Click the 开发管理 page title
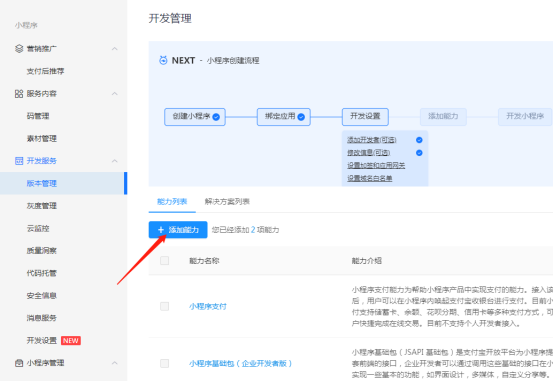Screen dimensions: 554x382 coord(170,18)
